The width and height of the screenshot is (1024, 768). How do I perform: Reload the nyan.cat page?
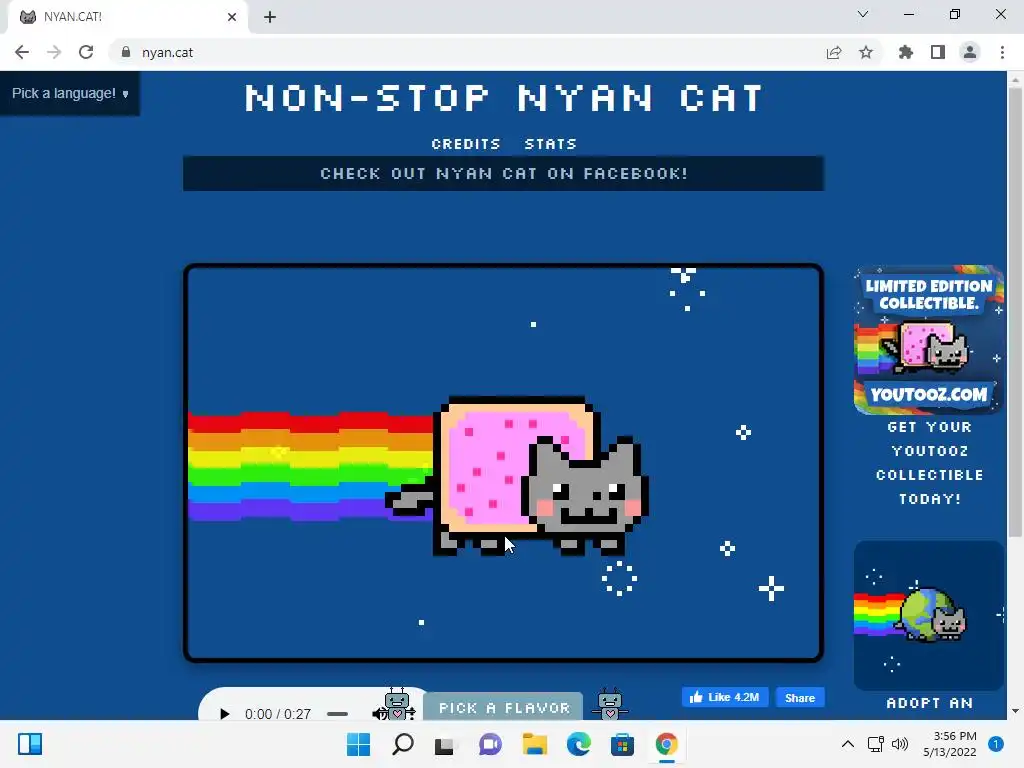[x=86, y=52]
